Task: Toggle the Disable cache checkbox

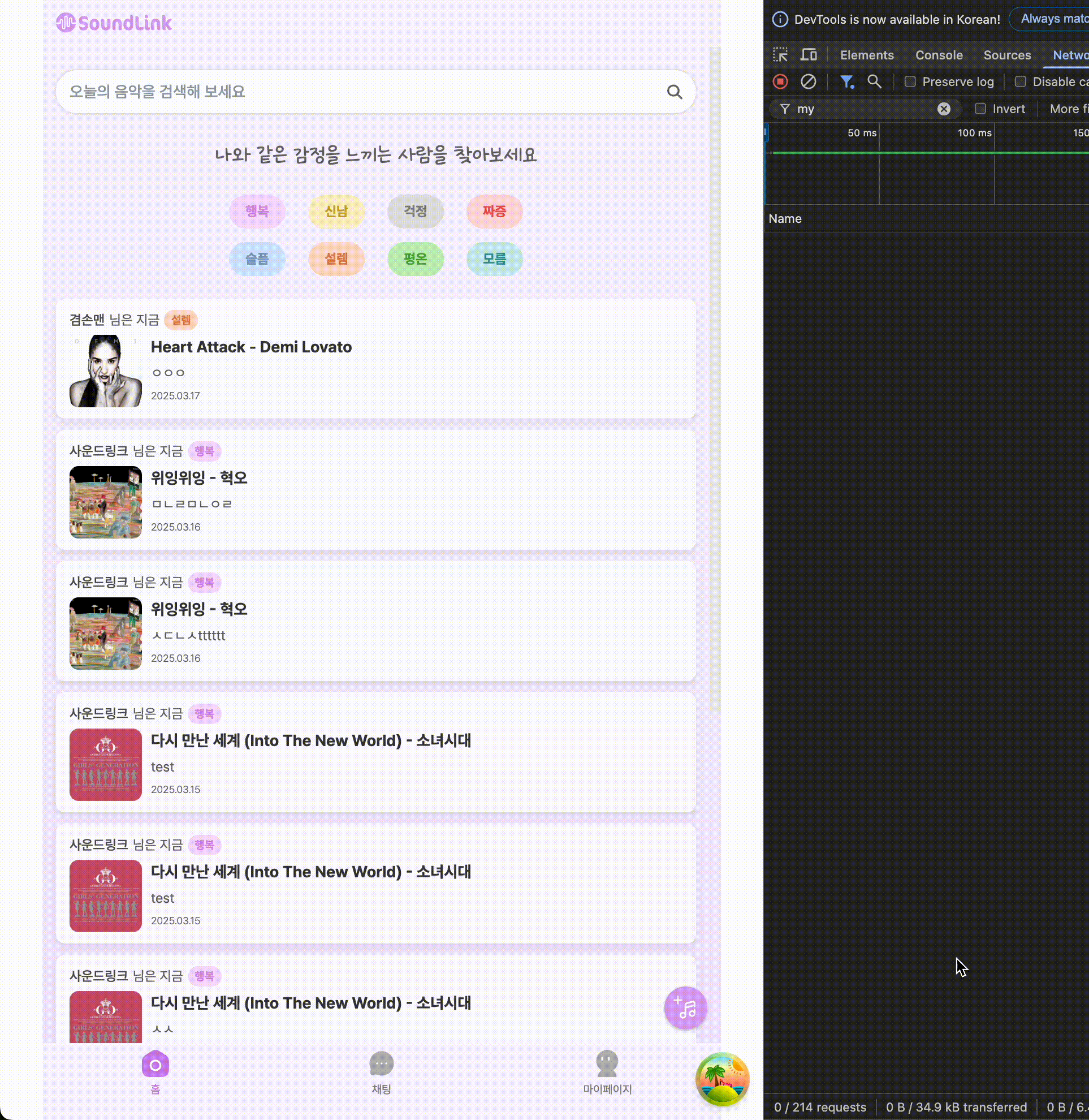Action: (1020, 82)
